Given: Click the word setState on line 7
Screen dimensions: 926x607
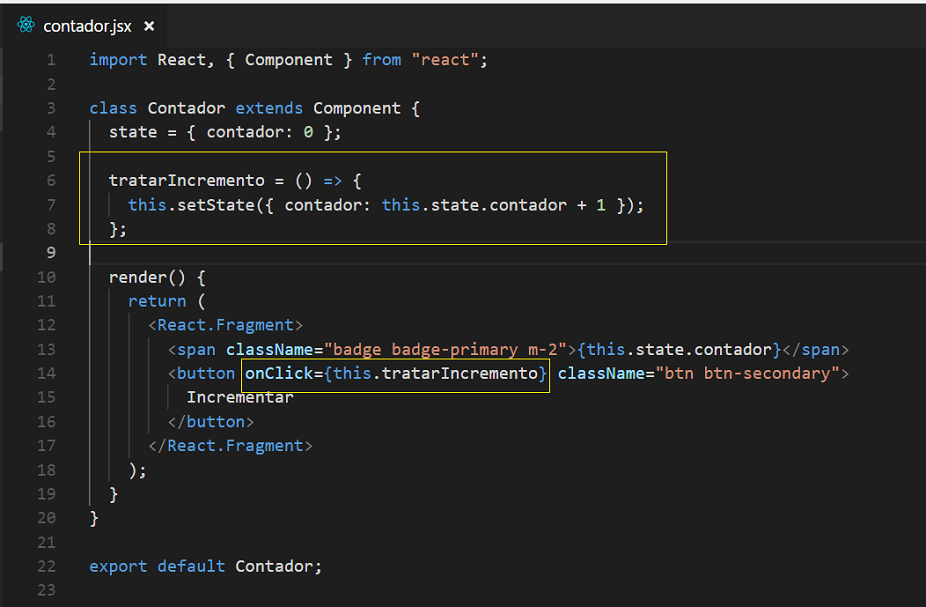Looking at the screenshot, I should pos(216,205).
